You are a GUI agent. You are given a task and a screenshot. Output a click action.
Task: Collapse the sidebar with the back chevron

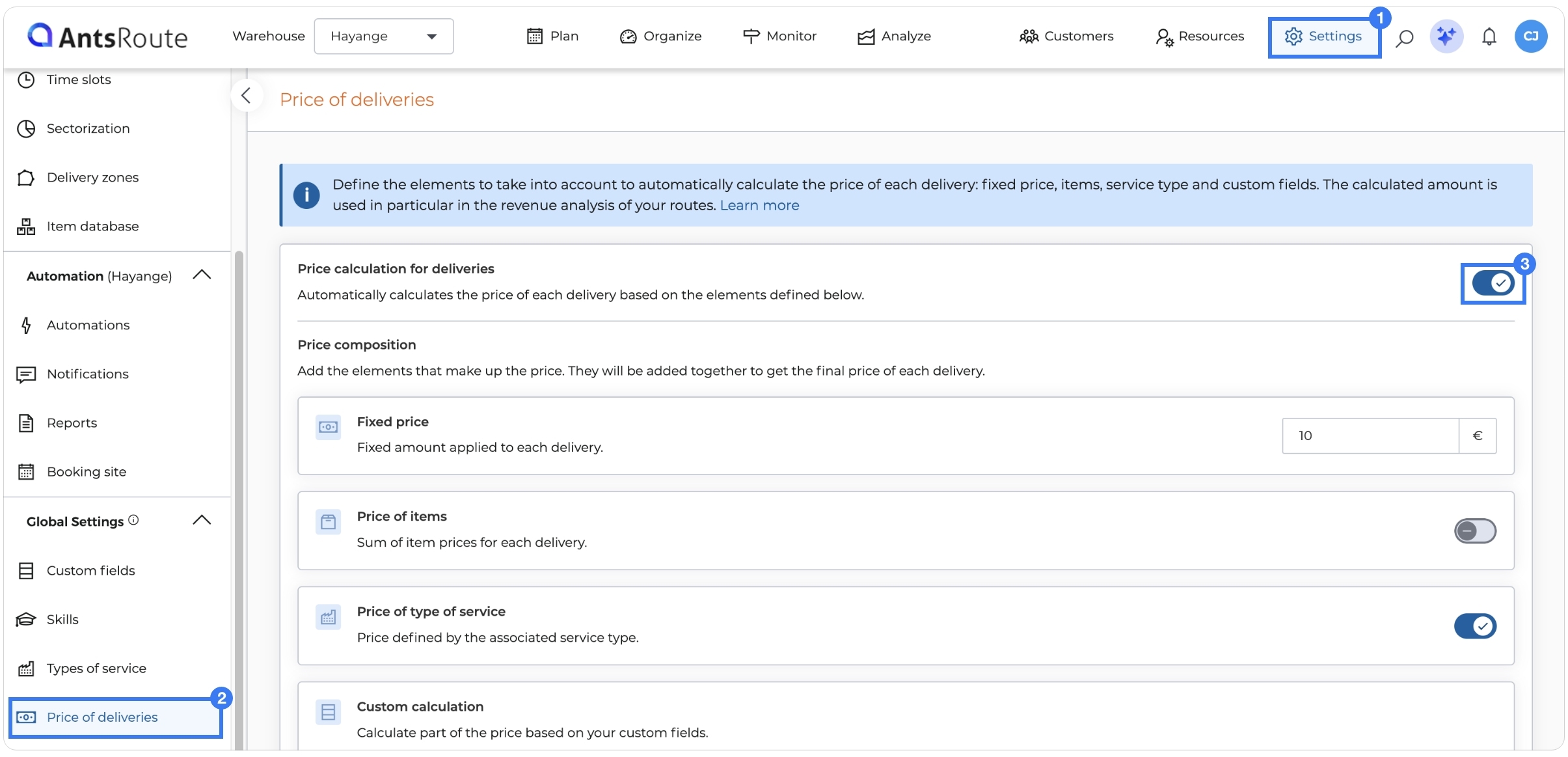(246, 96)
